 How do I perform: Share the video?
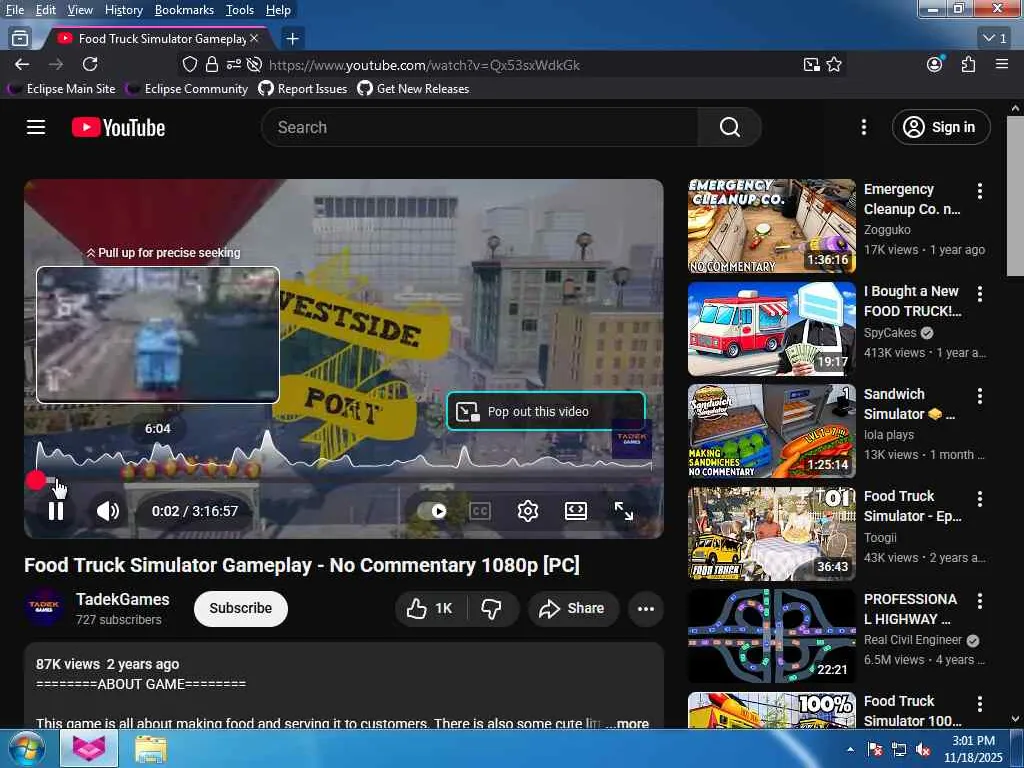click(x=572, y=609)
